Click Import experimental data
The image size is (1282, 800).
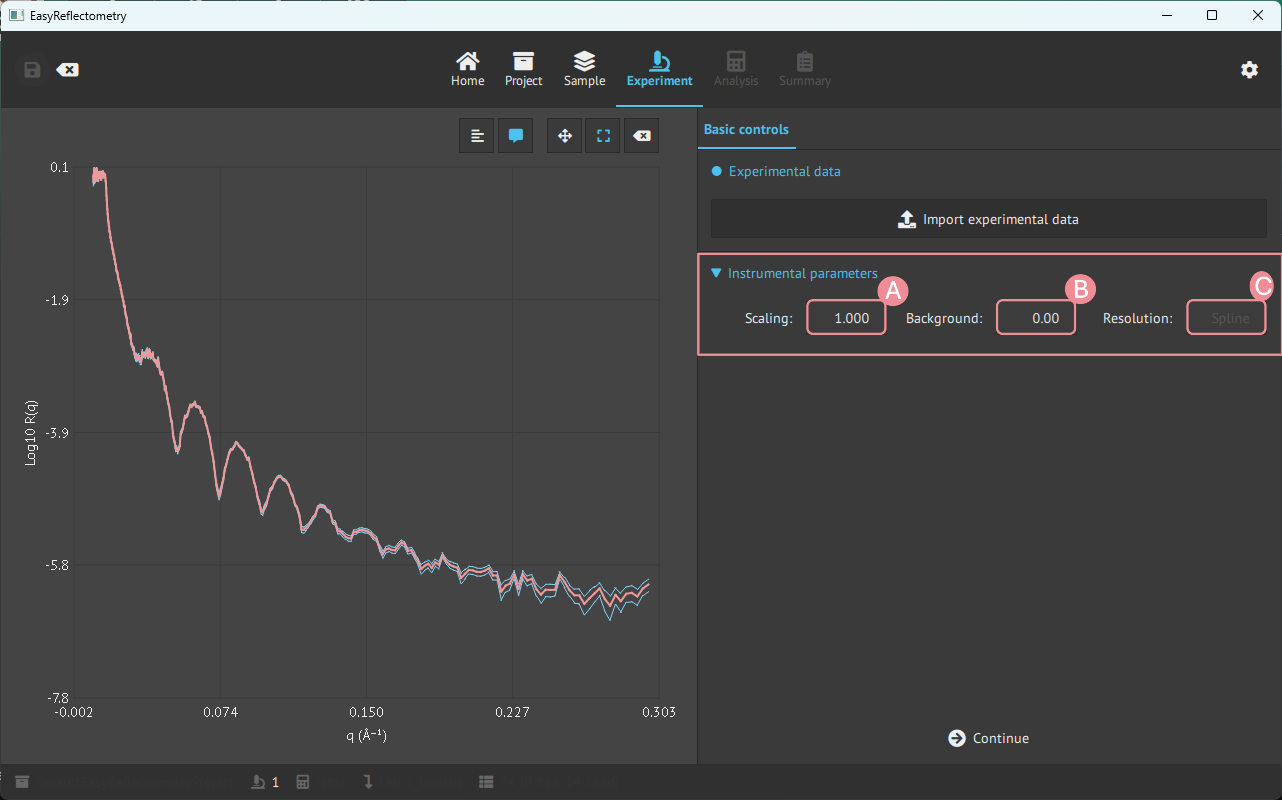(988, 218)
